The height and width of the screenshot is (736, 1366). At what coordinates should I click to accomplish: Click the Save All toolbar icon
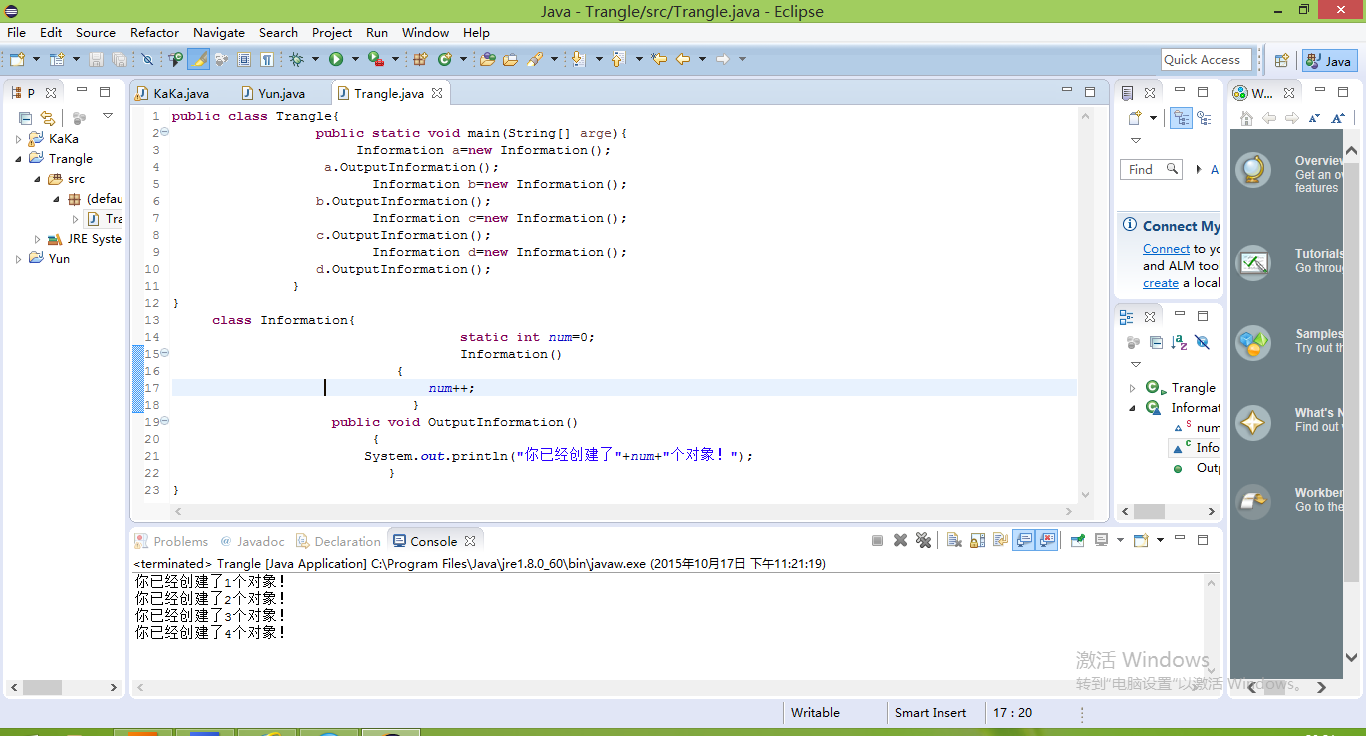click(119, 60)
